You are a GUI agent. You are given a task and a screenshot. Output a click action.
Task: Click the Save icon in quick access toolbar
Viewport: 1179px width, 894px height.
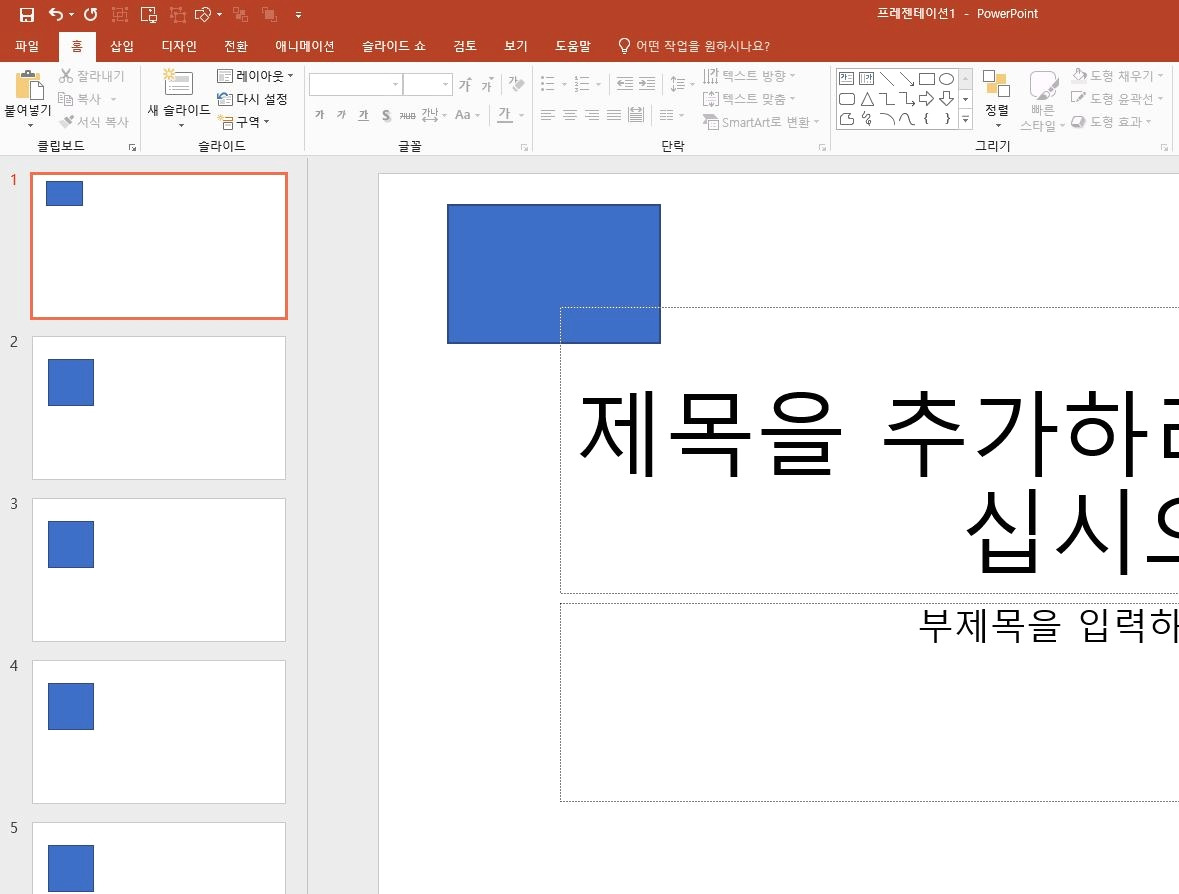click(26, 14)
